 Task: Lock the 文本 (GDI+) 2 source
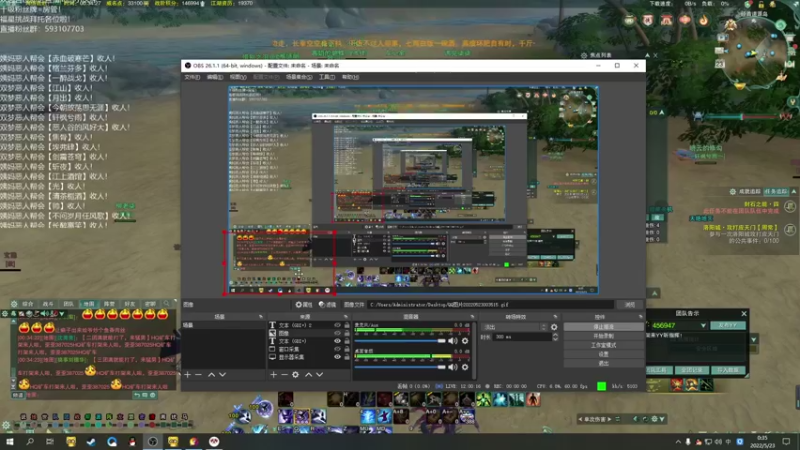tap(347, 325)
